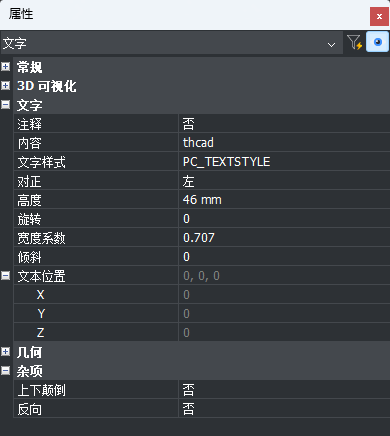The image size is (390, 436).
Task: Select the 内容 property label
Action: 30,143
